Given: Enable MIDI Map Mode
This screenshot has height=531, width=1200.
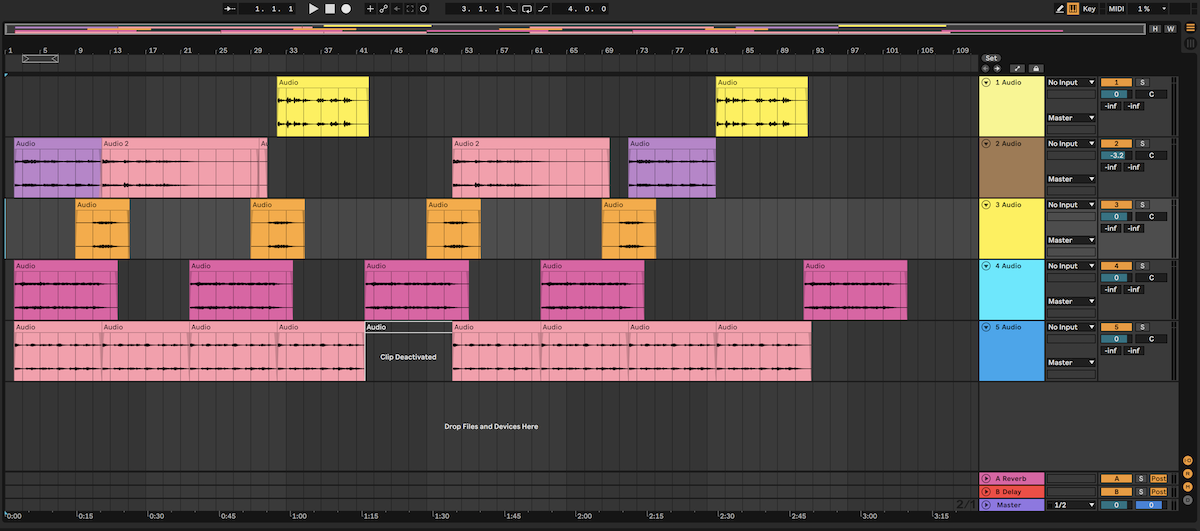Looking at the screenshot, I should click(x=1117, y=8).
